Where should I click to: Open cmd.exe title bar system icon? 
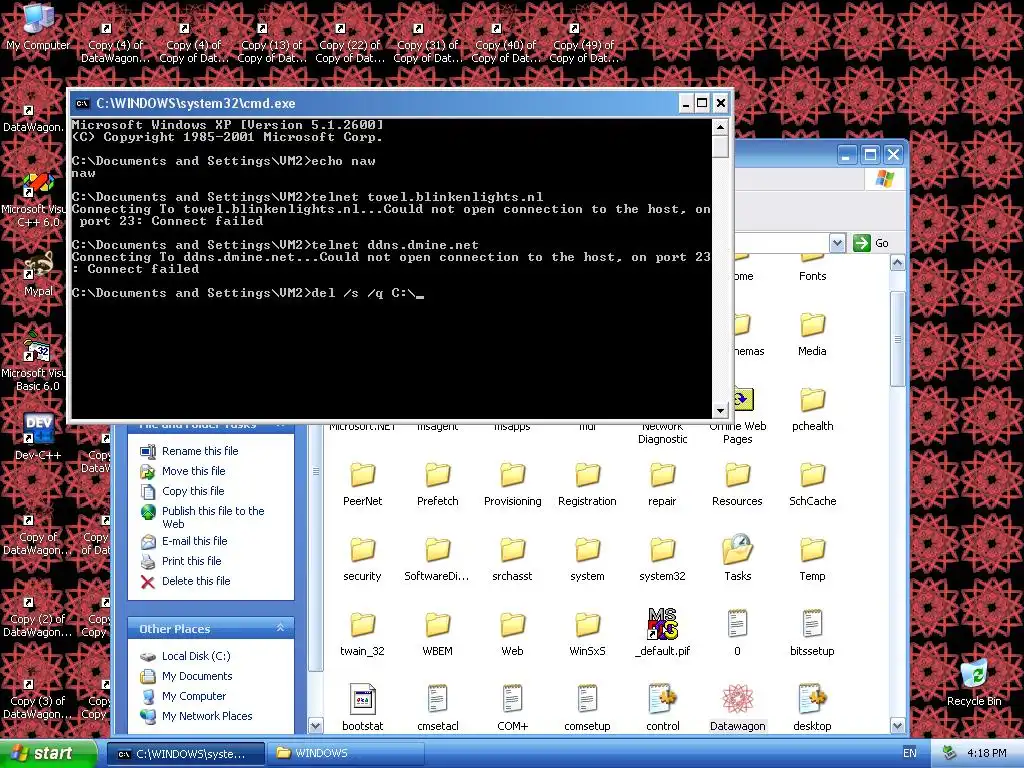[82, 103]
